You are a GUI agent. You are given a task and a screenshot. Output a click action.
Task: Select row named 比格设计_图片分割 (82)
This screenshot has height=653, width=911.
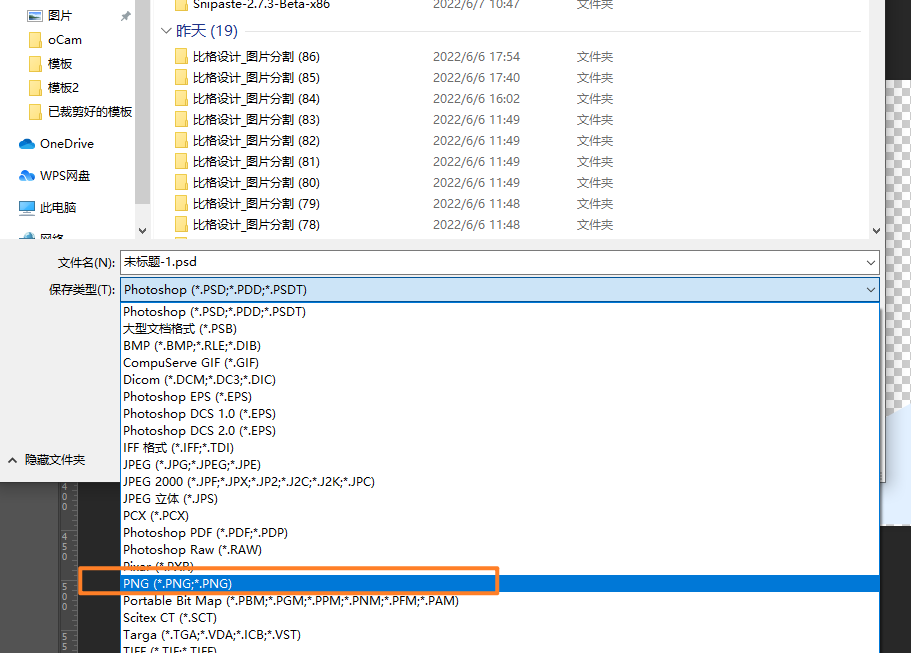pos(394,141)
